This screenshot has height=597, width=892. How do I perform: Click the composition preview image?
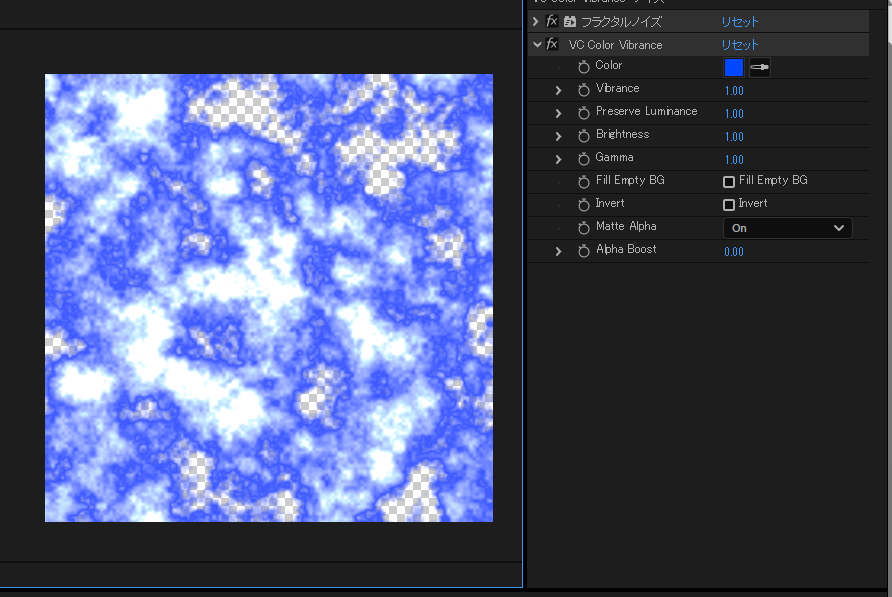269,298
